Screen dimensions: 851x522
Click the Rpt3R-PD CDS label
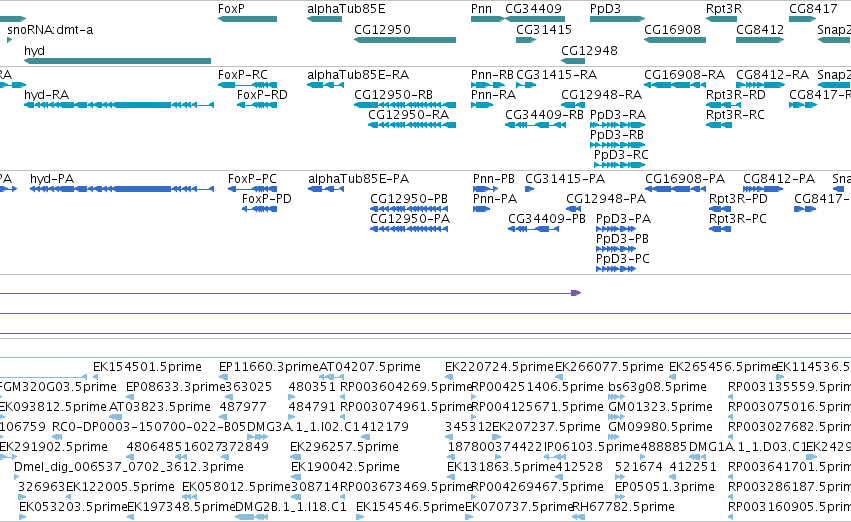point(739,199)
